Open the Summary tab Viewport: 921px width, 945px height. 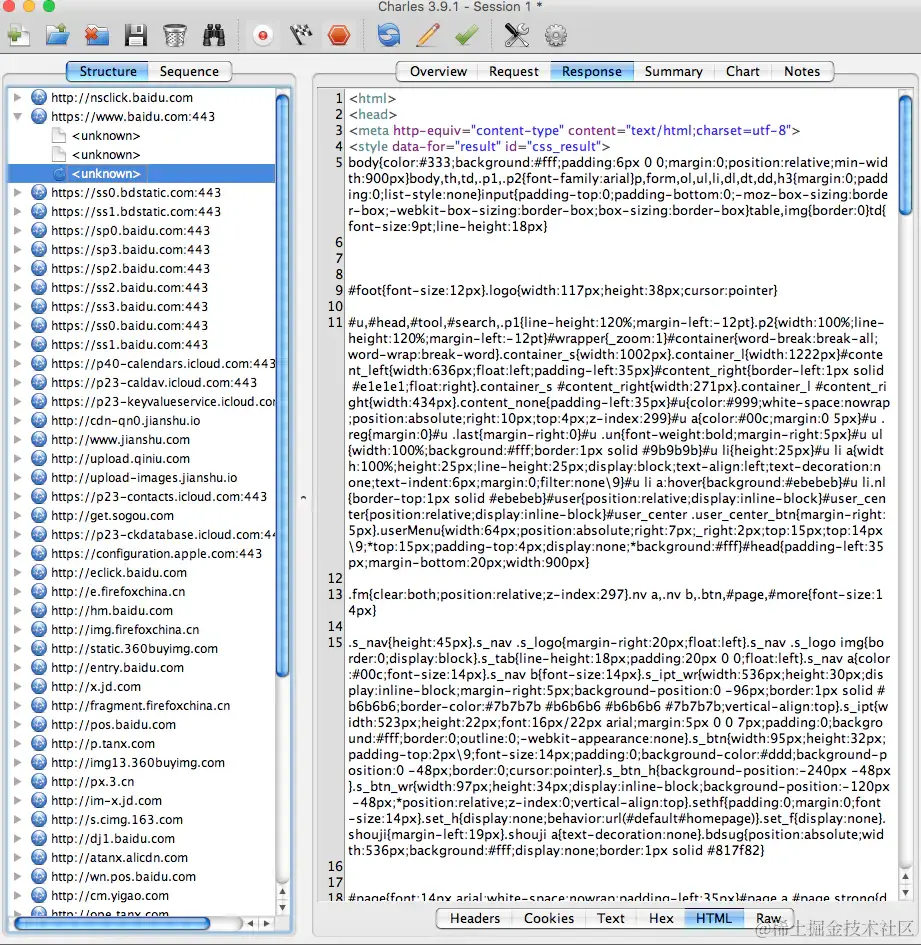click(x=673, y=71)
